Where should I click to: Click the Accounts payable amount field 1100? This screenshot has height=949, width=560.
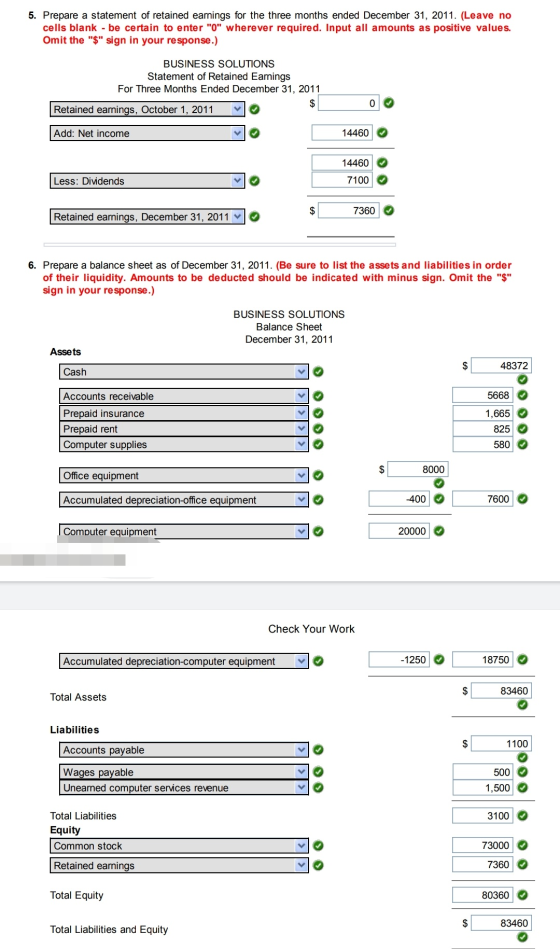pyautogui.click(x=501, y=743)
